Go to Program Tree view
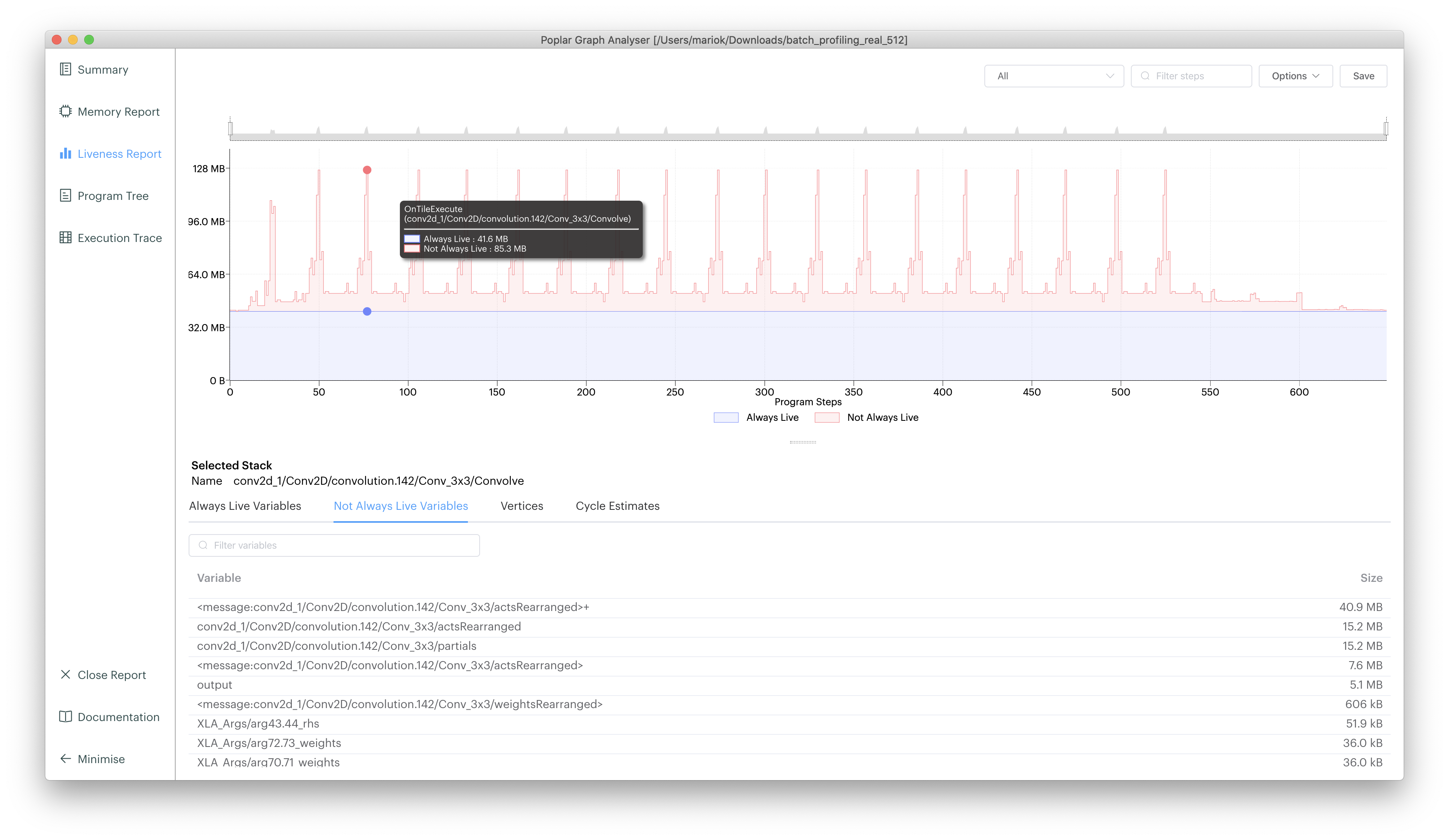The width and height of the screenshot is (1449, 840). point(113,195)
